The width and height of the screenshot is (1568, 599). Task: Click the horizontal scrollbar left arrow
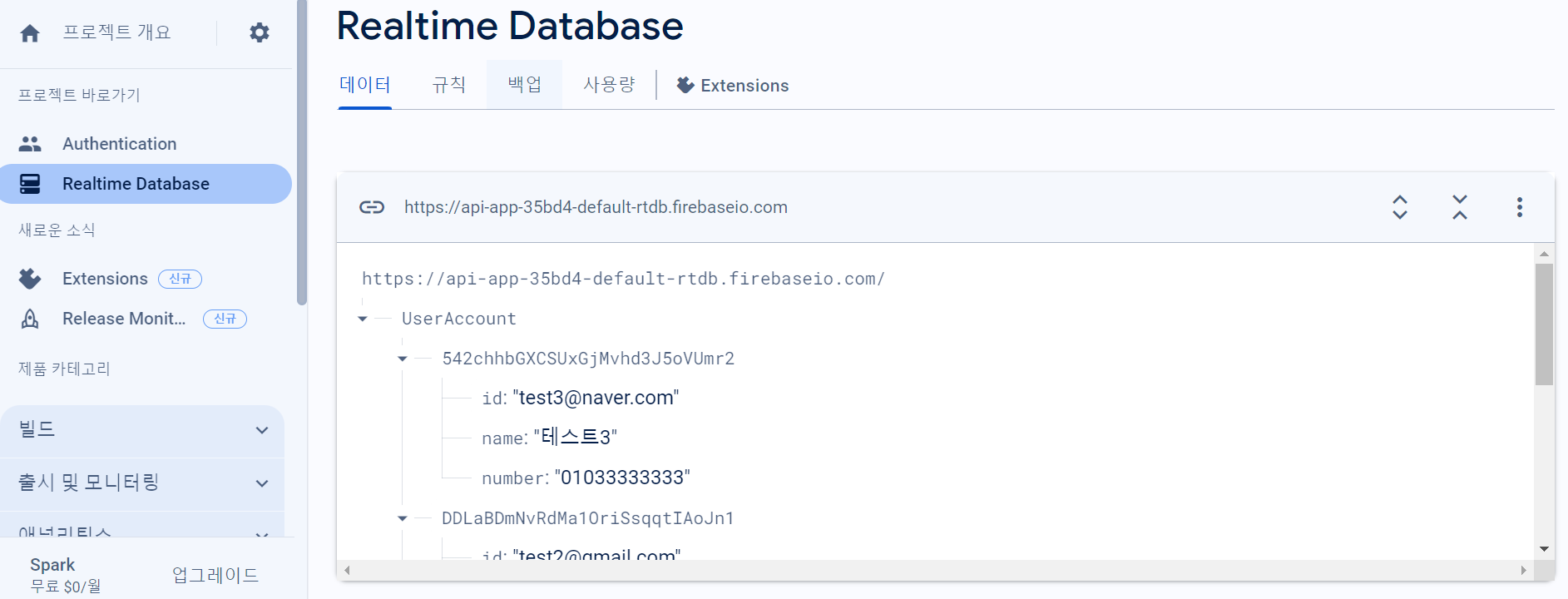347,570
